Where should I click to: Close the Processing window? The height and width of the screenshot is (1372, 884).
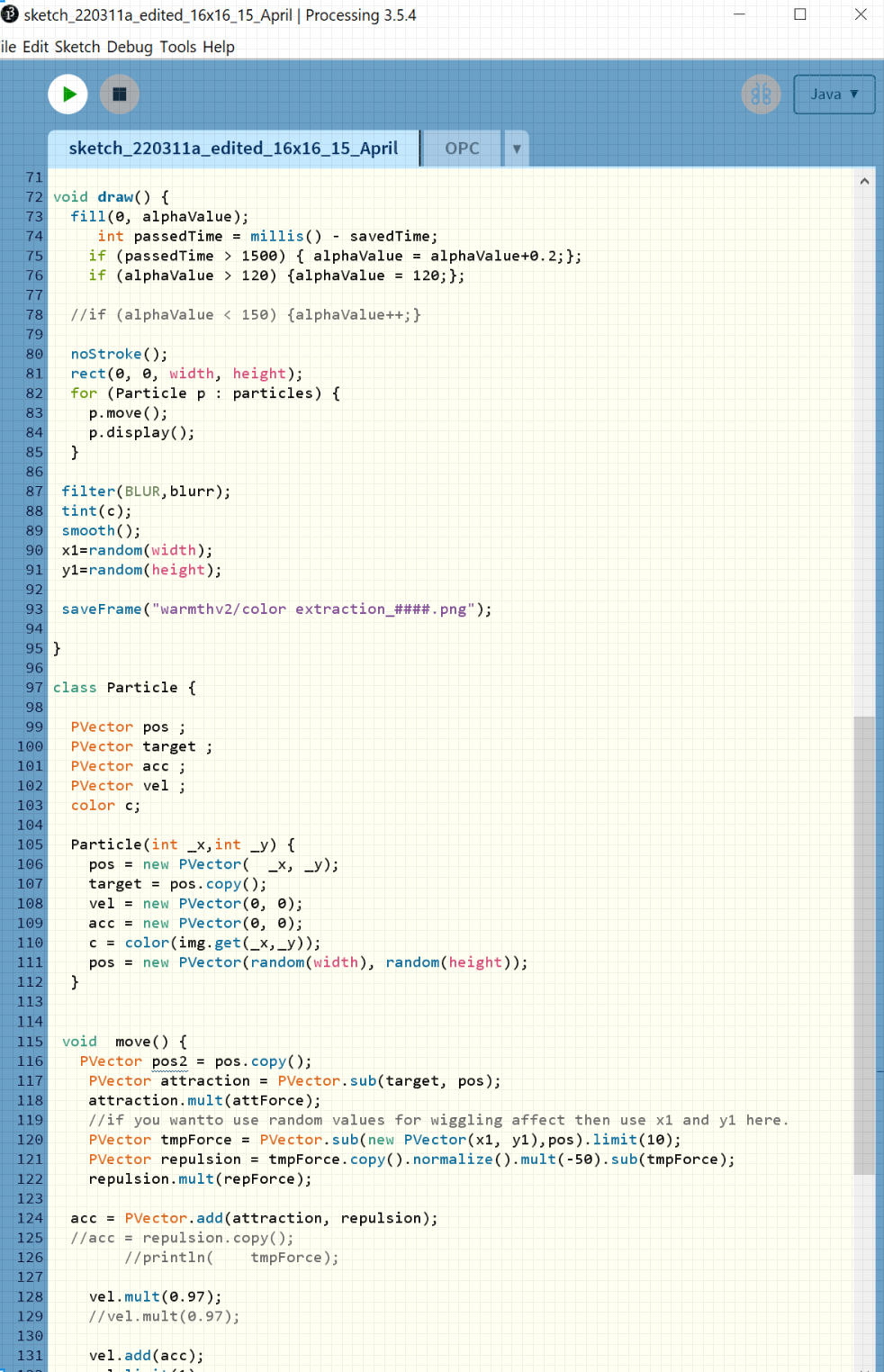click(861, 14)
